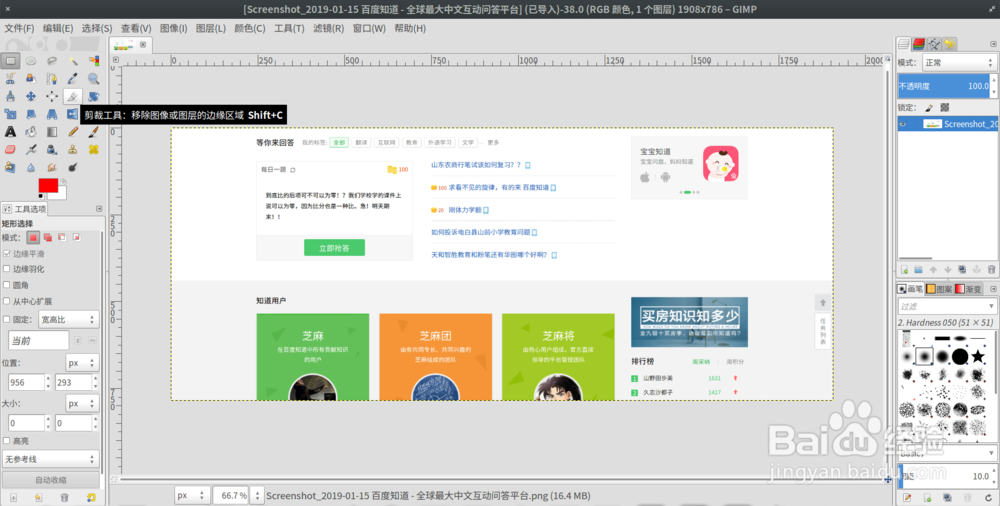Choose the add to selection mode button
Viewport: 1000px width, 506px height.
pyautogui.click(x=48, y=237)
